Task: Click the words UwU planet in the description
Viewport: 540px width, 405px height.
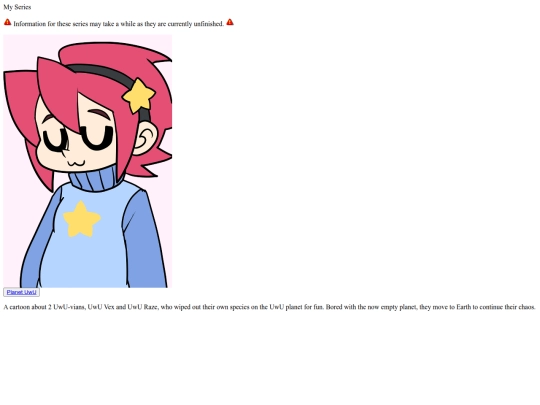Action: [285, 307]
